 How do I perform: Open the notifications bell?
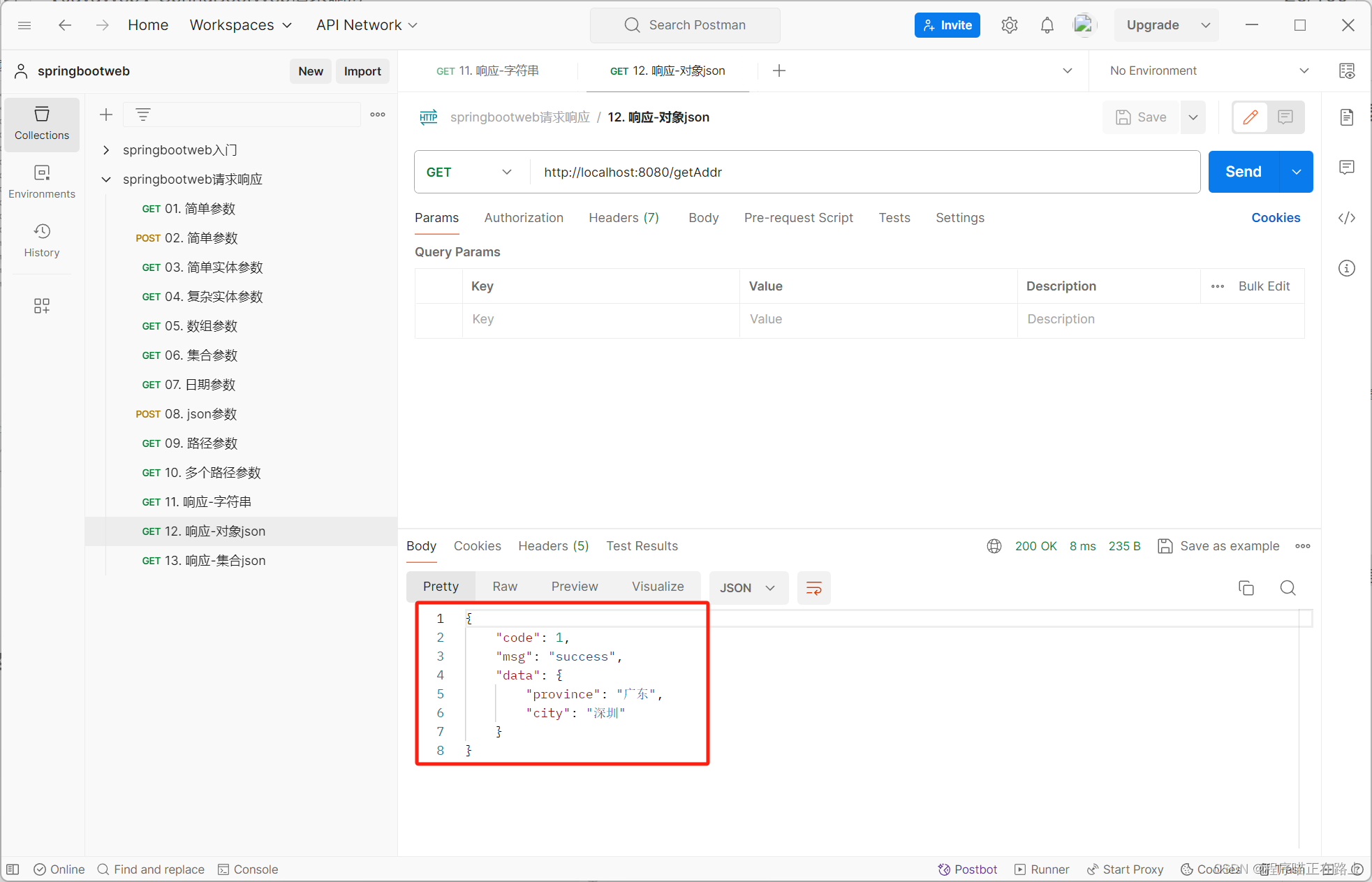tap(1047, 25)
